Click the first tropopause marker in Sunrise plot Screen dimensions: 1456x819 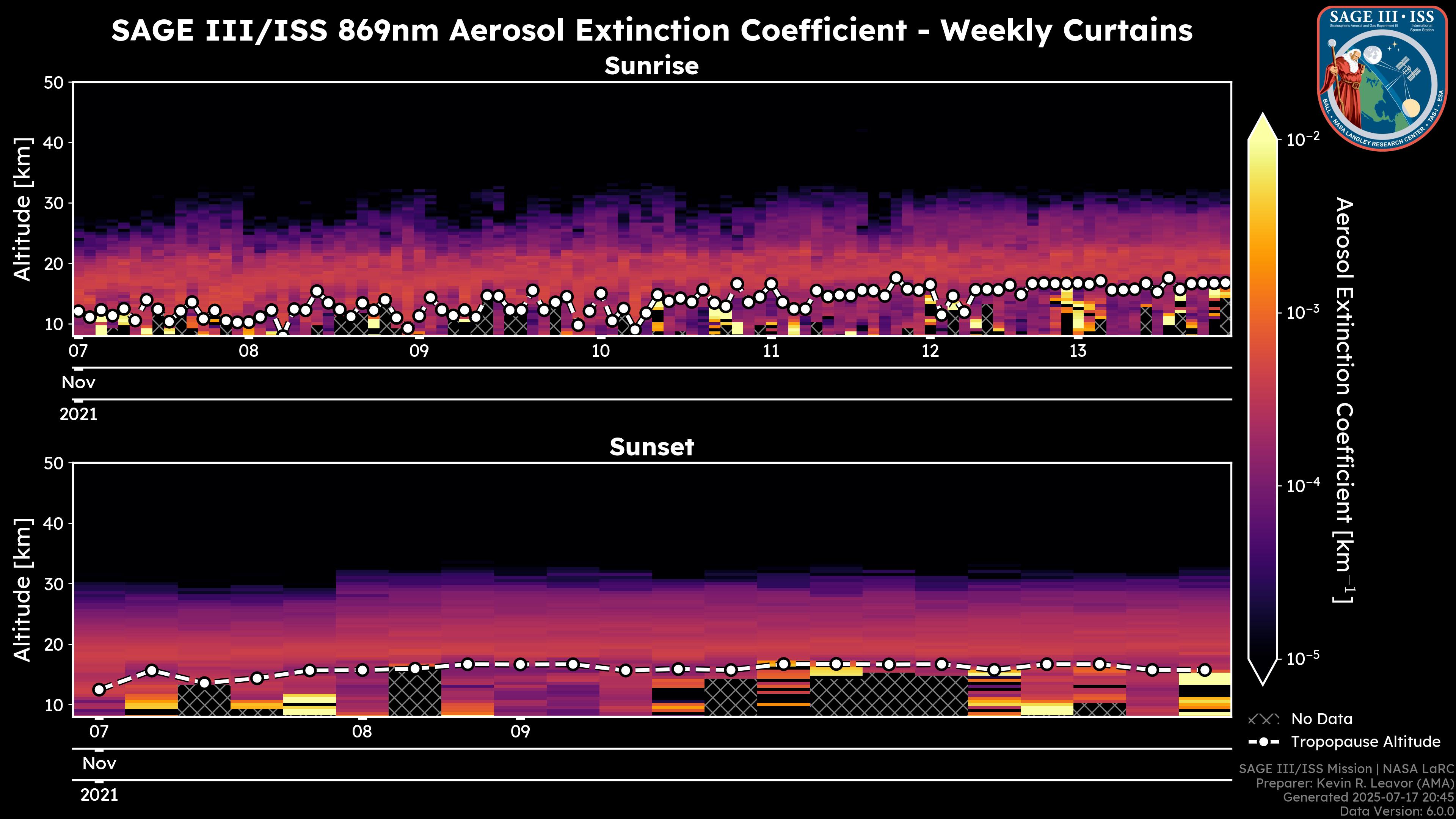pos(78,311)
